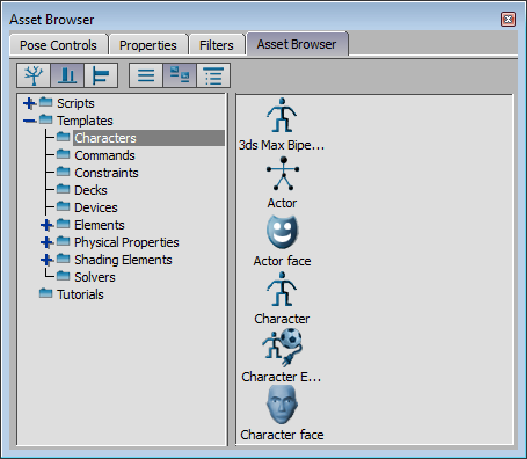The width and height of the screenshot is (527, 459).
Task: Expand the Scripts folder
Action: point(30,103)
